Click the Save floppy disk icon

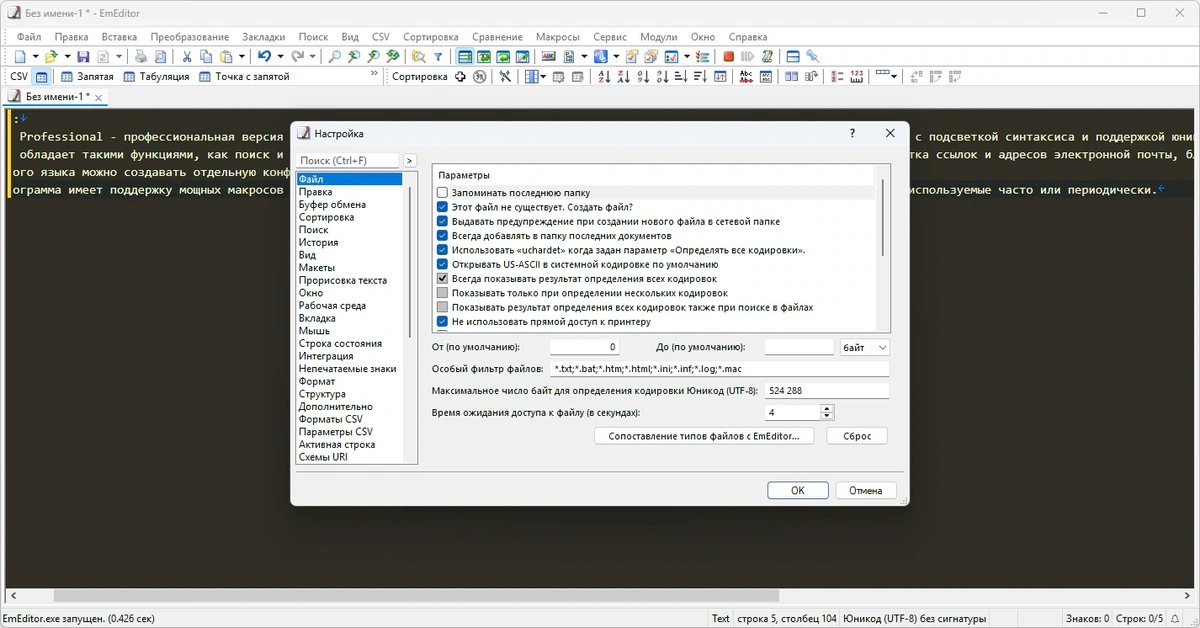click(83, 56)
